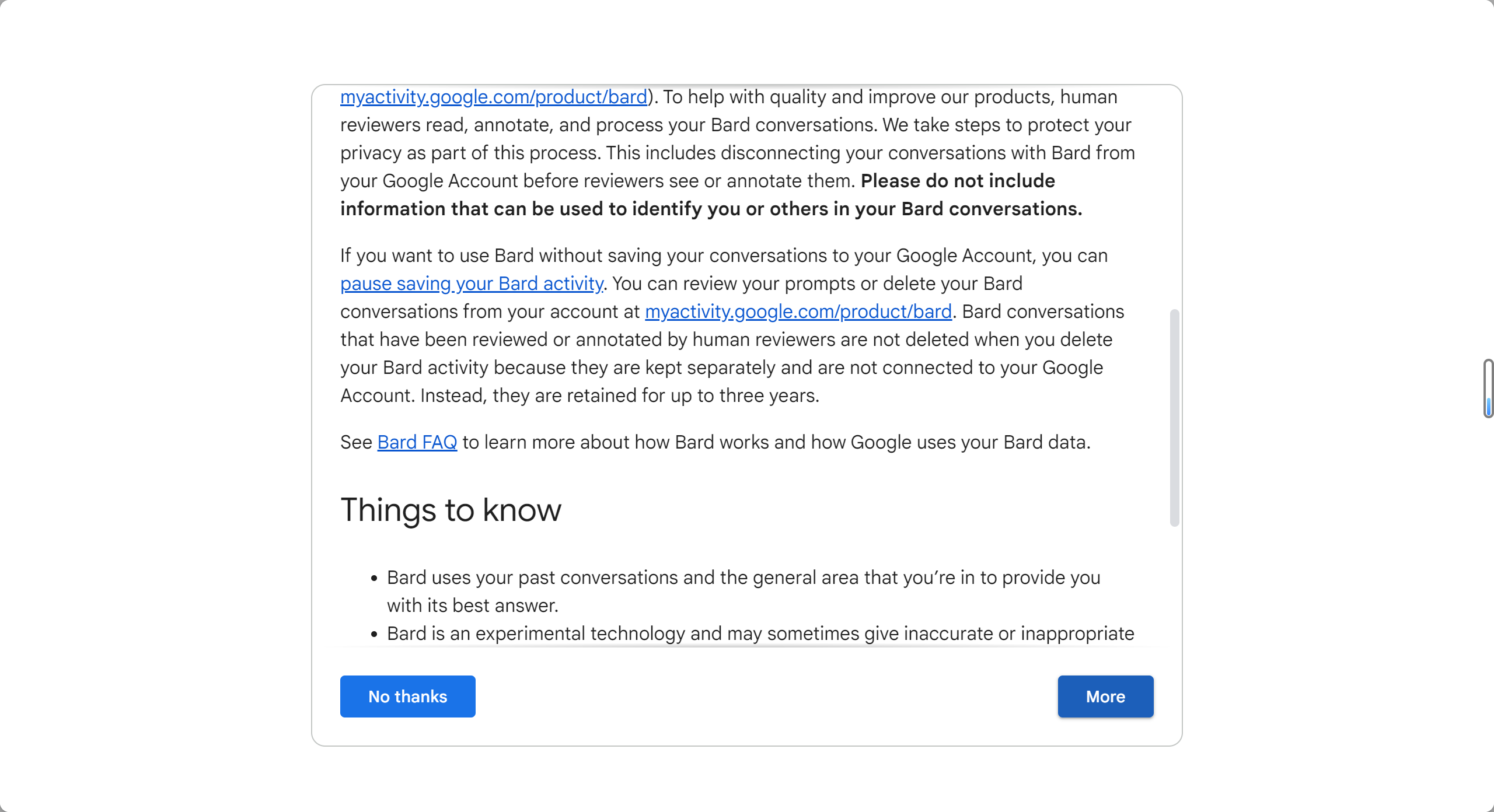The image size is (1494, 812).
Task: Open the myactivity link after 'your account at'
Action: [x=798, y=311]
